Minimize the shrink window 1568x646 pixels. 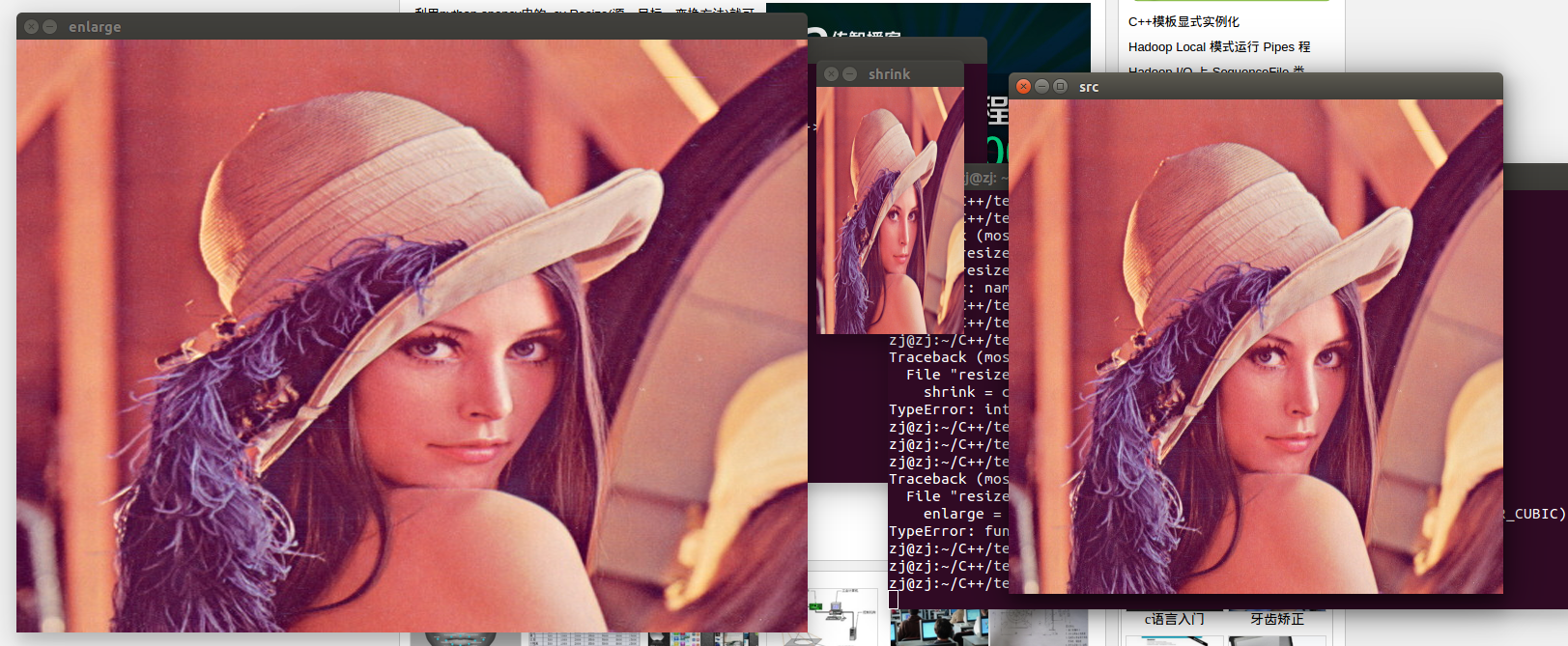coord(849,73)
